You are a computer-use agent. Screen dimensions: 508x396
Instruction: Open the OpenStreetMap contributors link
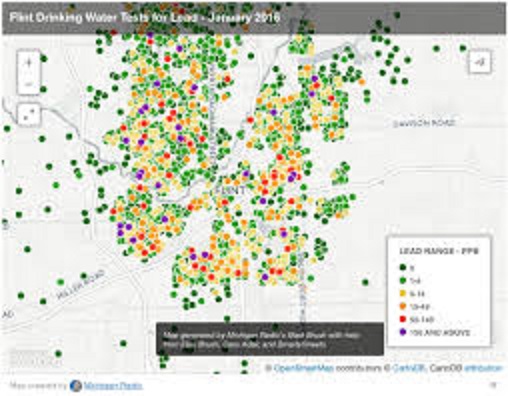coord(304,368)
